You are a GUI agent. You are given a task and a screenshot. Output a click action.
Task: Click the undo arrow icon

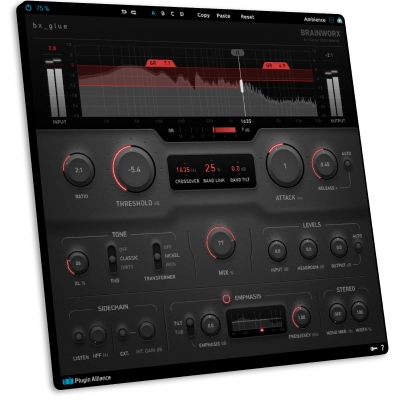click(x=124, y=12)
